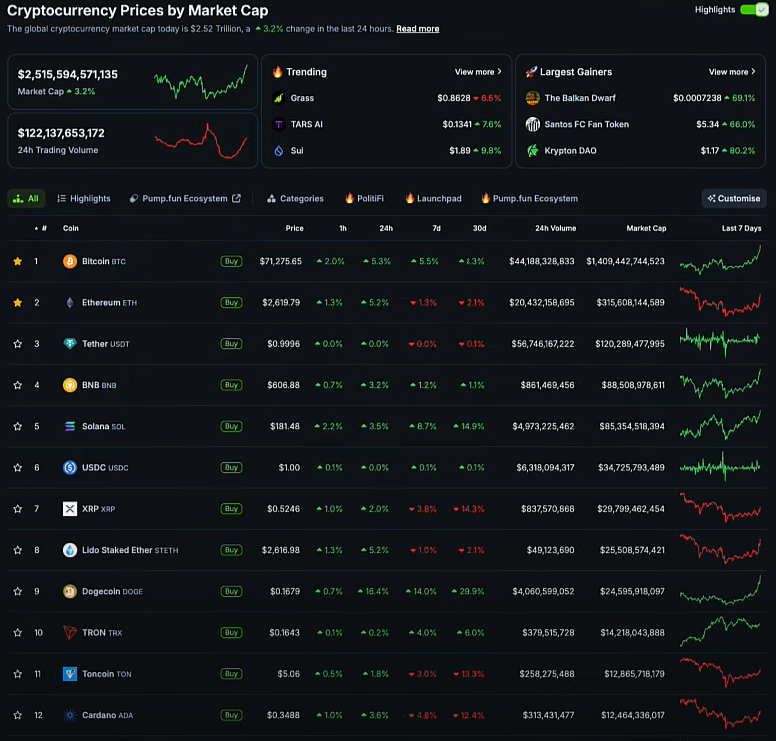Sort table by 7d change column
The height and width of the screenshot is (741, 776).
[436, 228]
